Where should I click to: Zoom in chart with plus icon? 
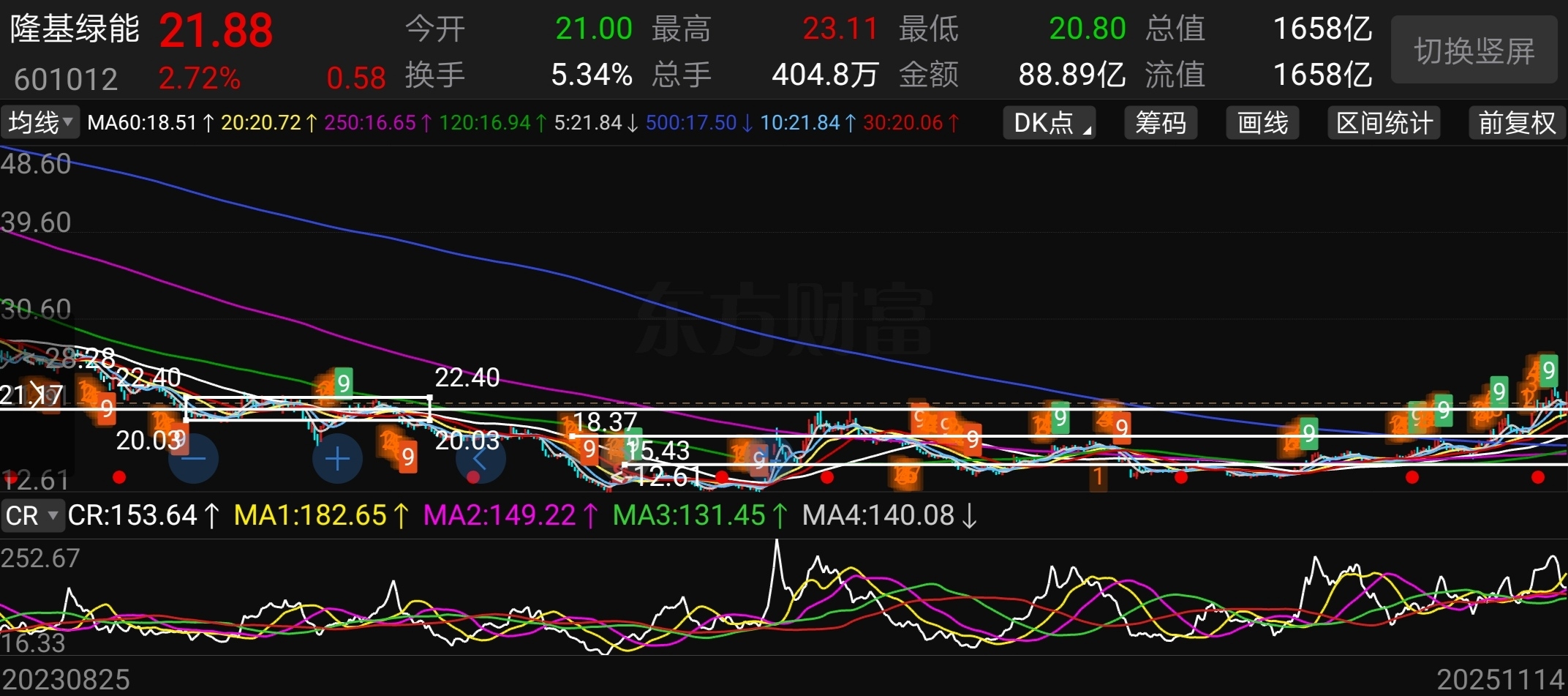337,459
